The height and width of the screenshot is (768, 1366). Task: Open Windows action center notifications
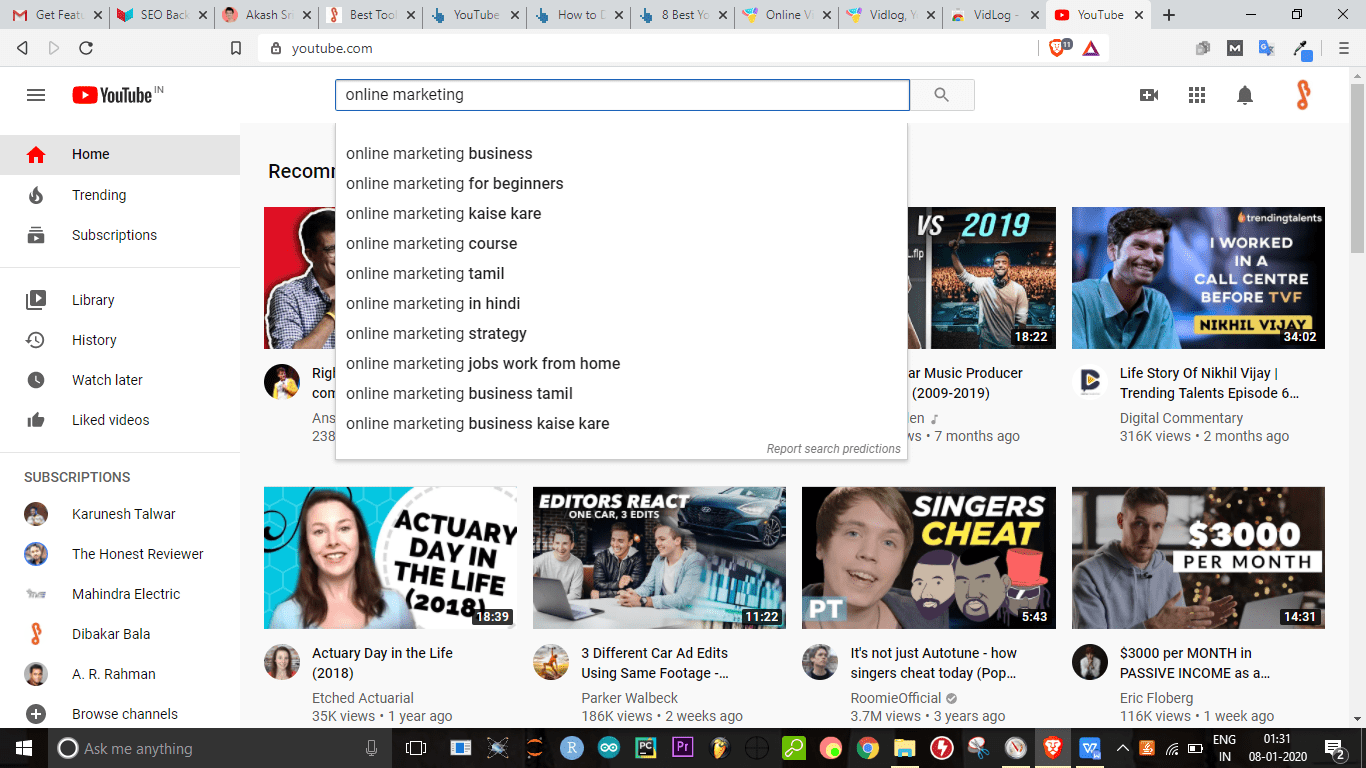[1335, 748]
